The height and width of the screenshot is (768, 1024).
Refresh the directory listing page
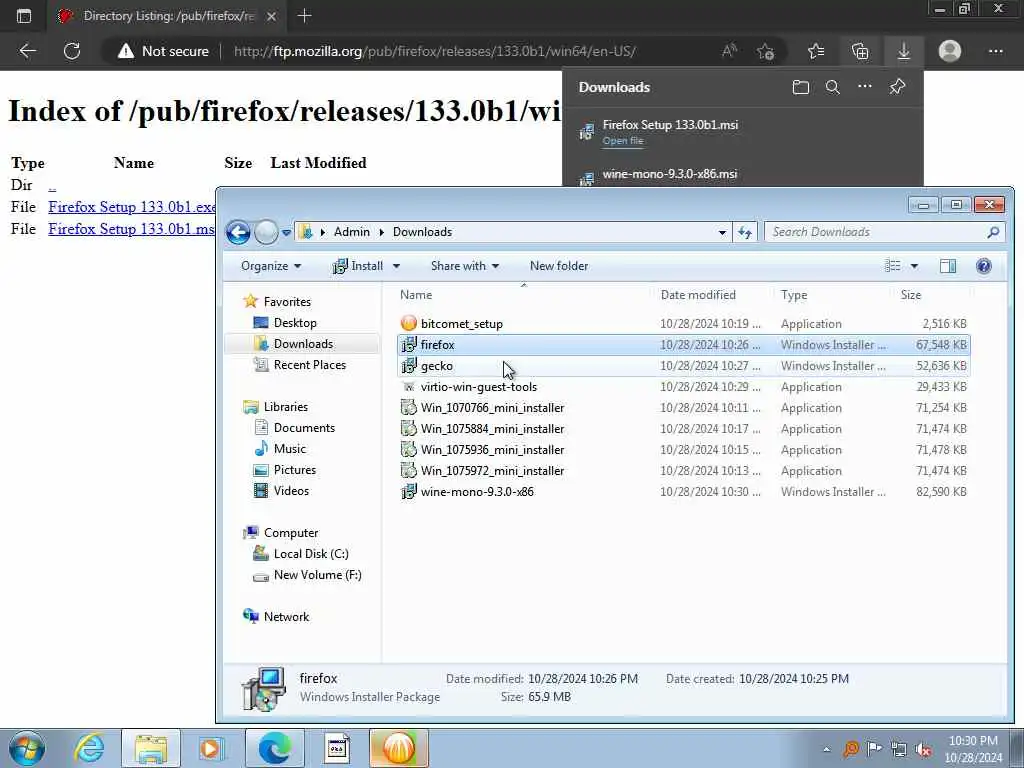tap(72, 51)
